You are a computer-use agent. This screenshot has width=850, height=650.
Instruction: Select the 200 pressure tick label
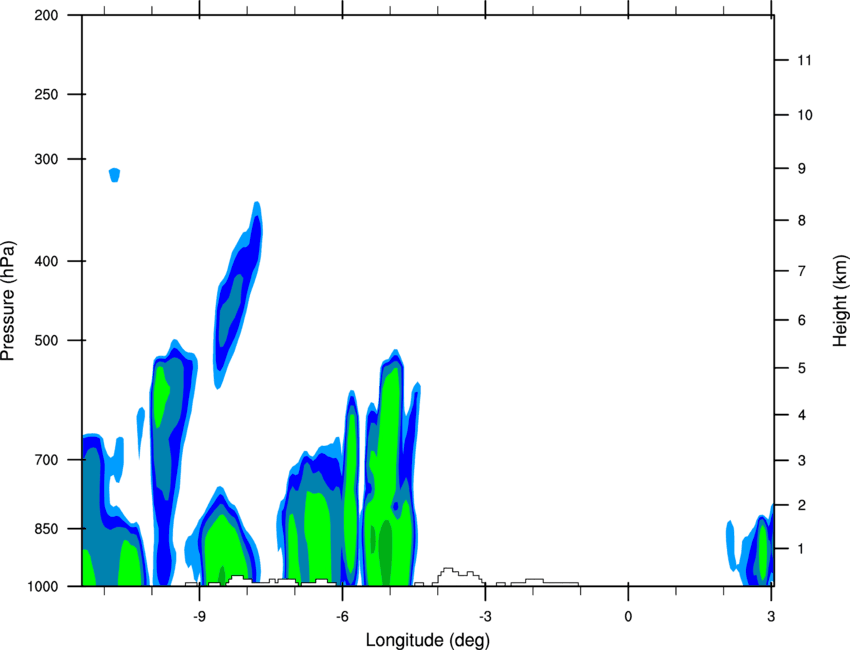coord(46,15)
